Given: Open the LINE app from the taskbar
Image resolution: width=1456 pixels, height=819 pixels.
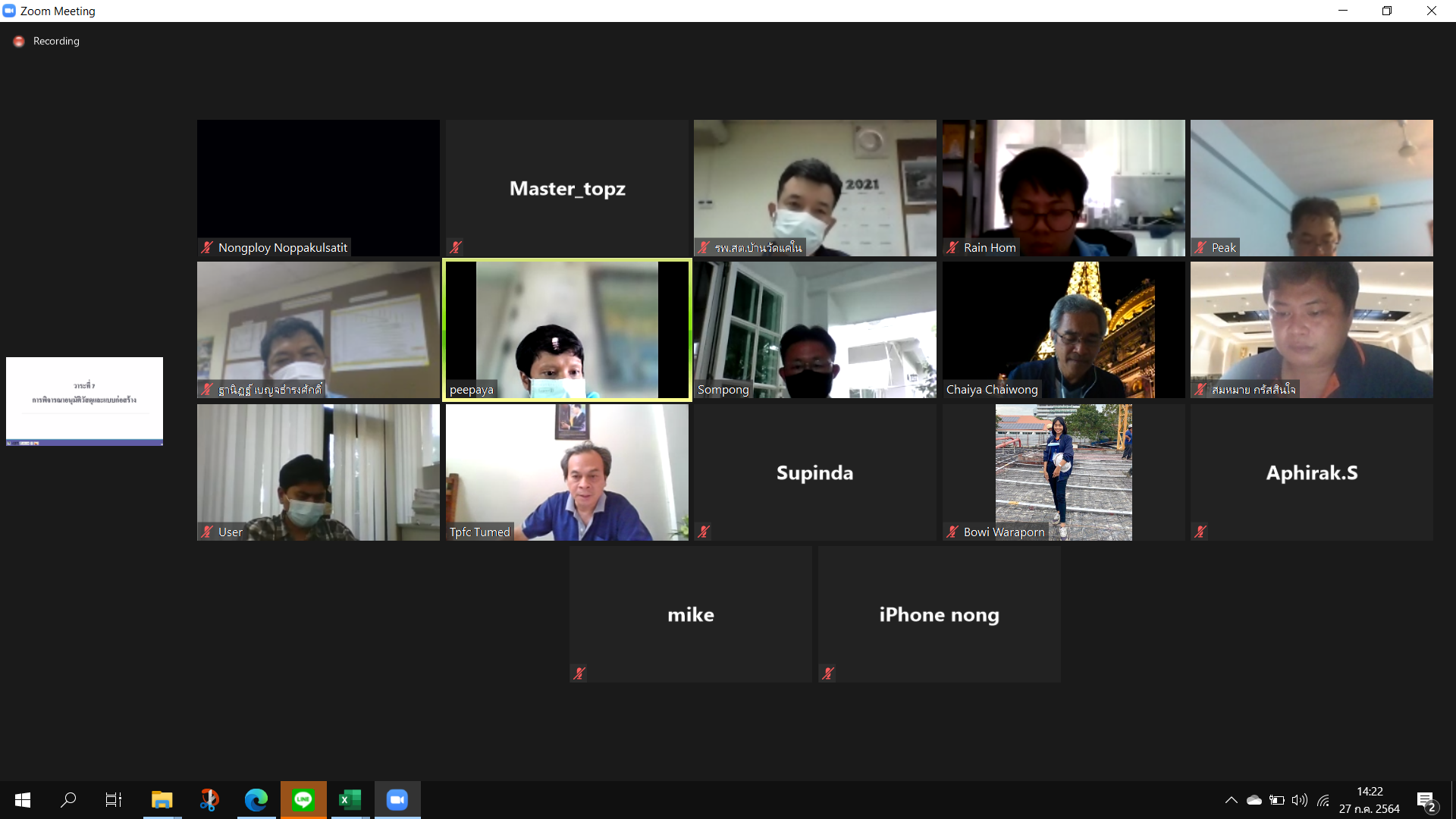Looking at the screenshot, I should (303, 799).
